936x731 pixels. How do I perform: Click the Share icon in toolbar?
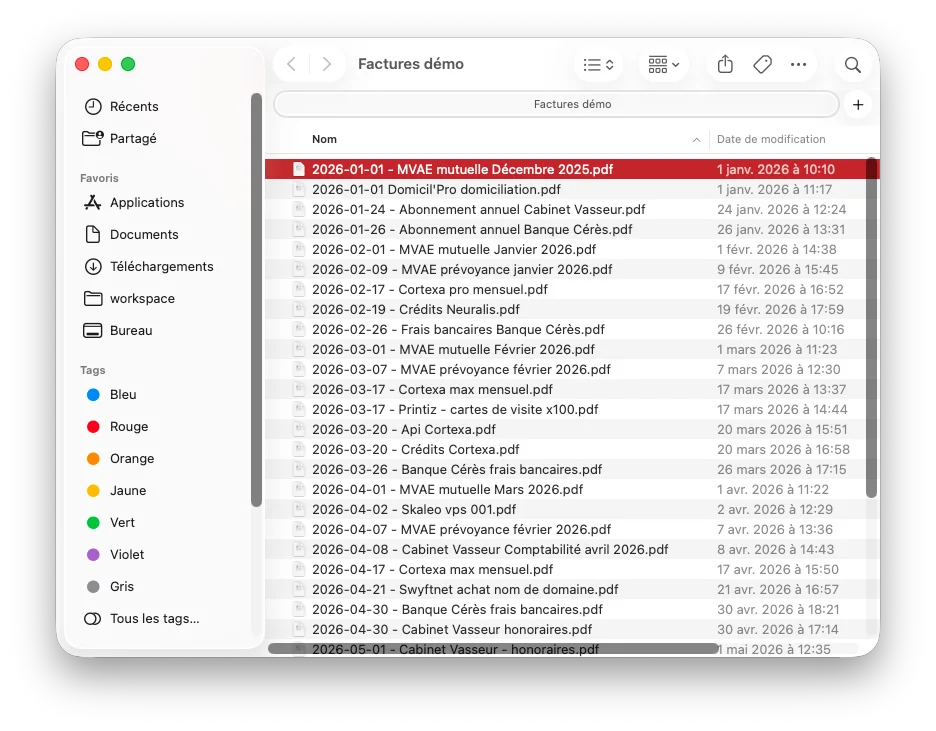725,64
